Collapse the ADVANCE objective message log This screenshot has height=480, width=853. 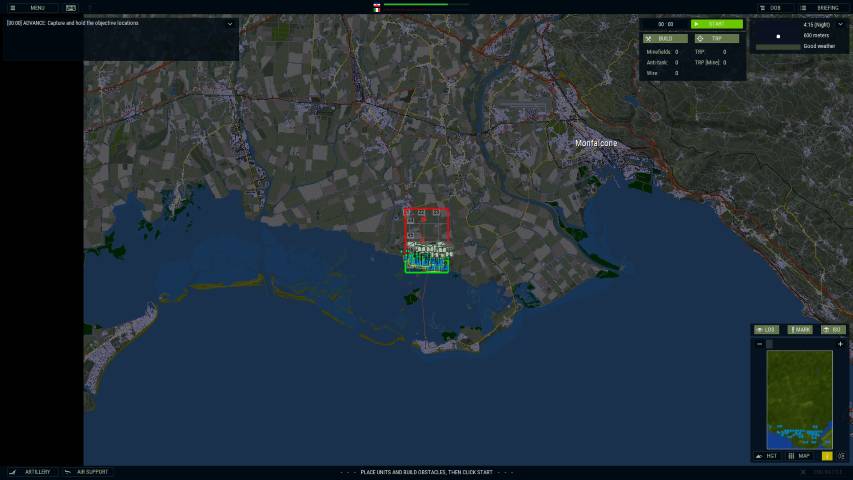click(230, 23)
